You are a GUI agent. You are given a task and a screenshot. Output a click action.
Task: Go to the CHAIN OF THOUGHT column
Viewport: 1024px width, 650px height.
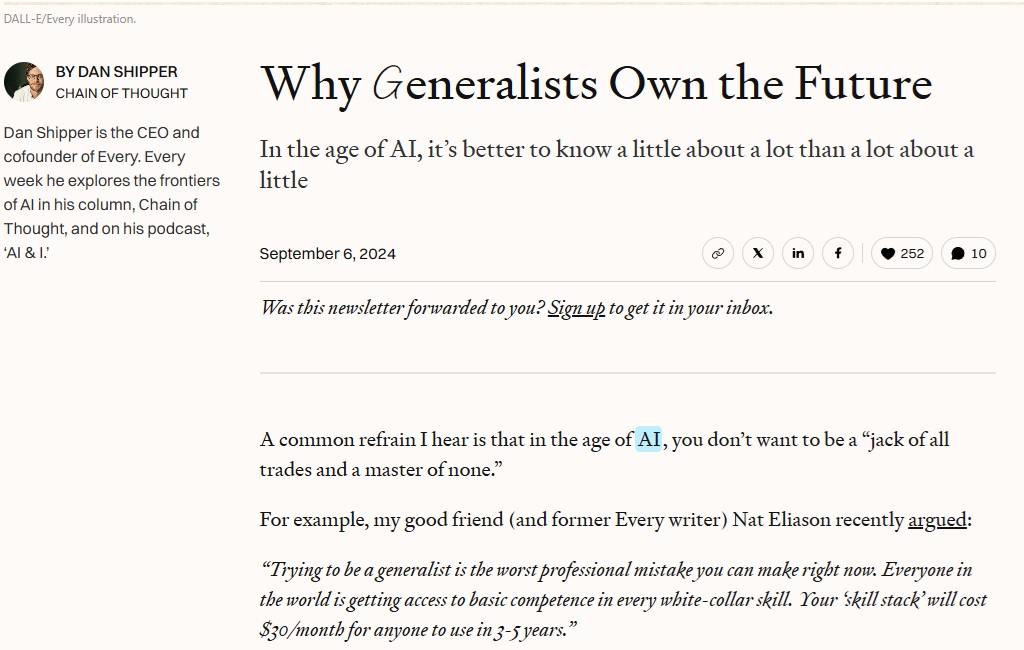point(121,93)
